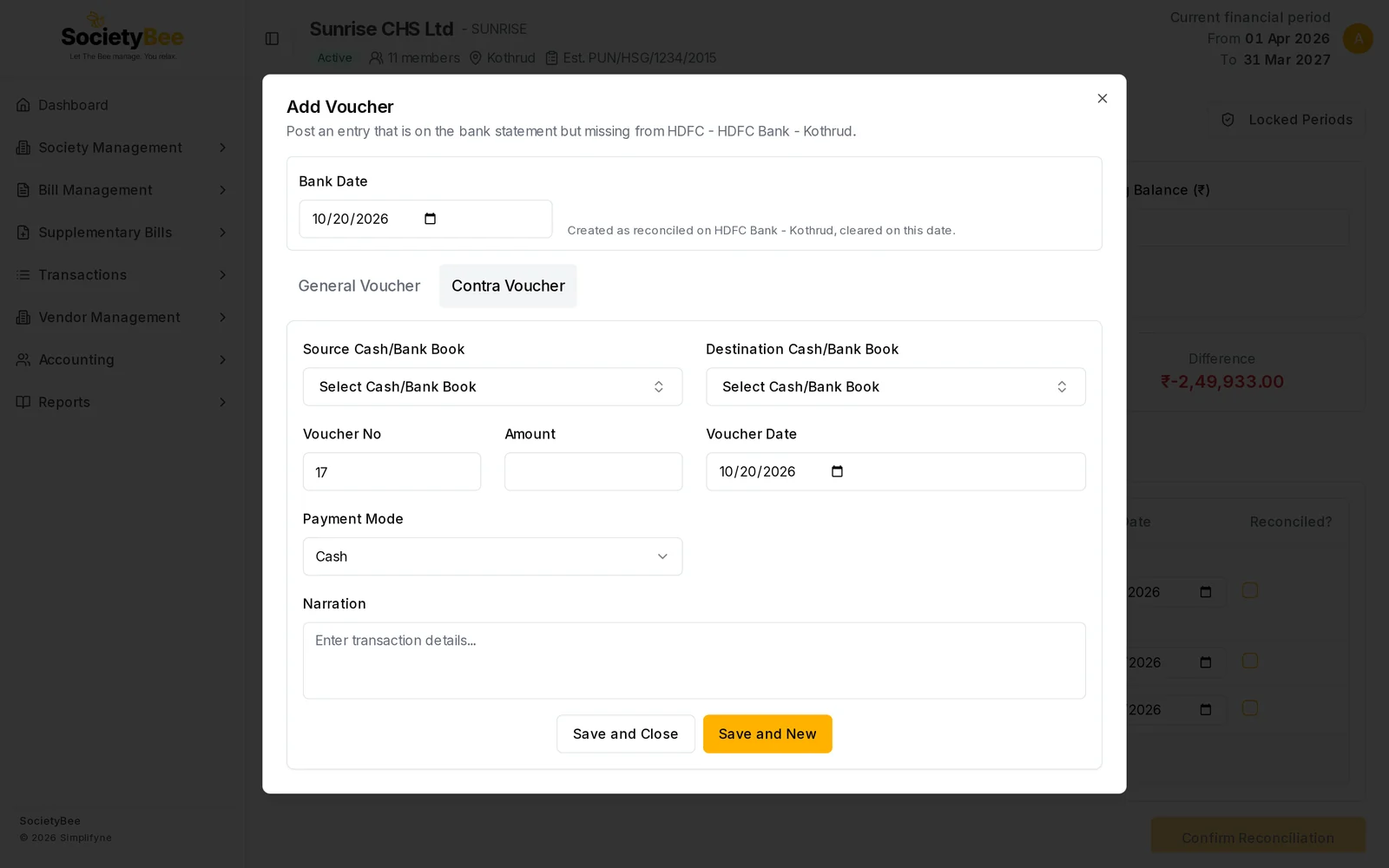The width and height of the screenshot is (1389, 868).
Task: Click the Narration text area
Action: (x=694, y=661)
